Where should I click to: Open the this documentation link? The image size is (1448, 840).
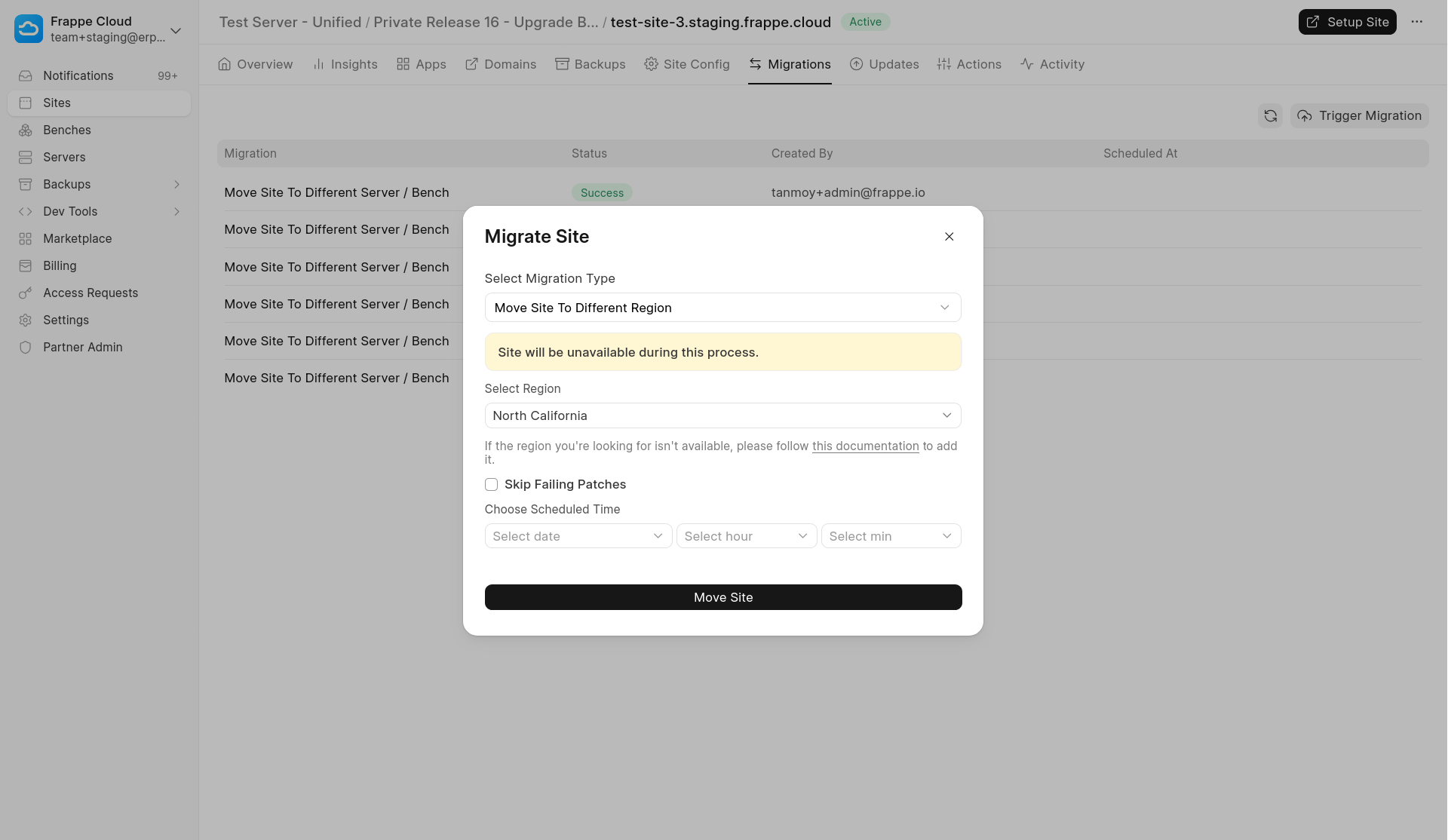(865, 446)
